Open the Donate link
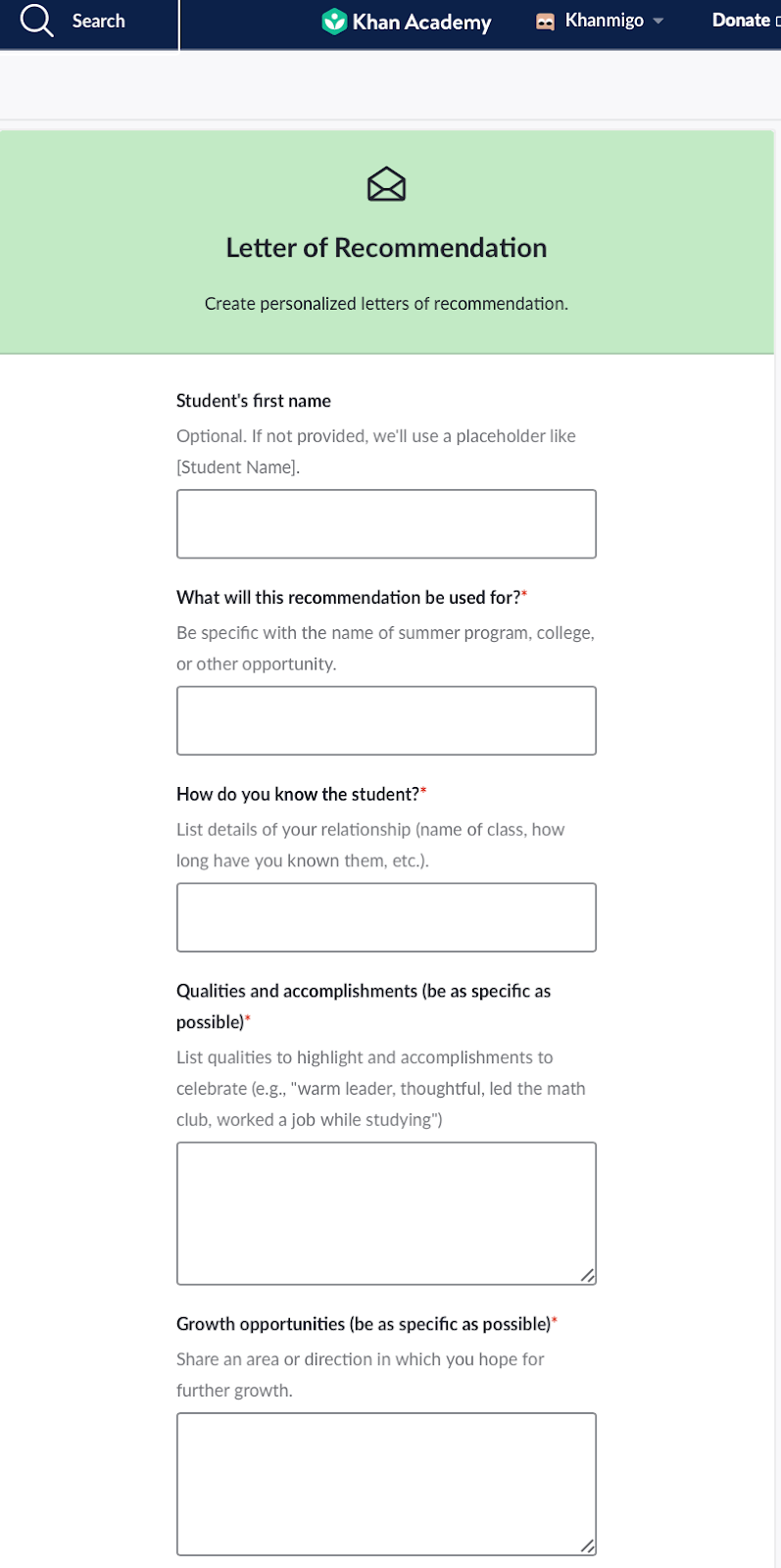The image size is (781, 1568). (x=741, y=21)
